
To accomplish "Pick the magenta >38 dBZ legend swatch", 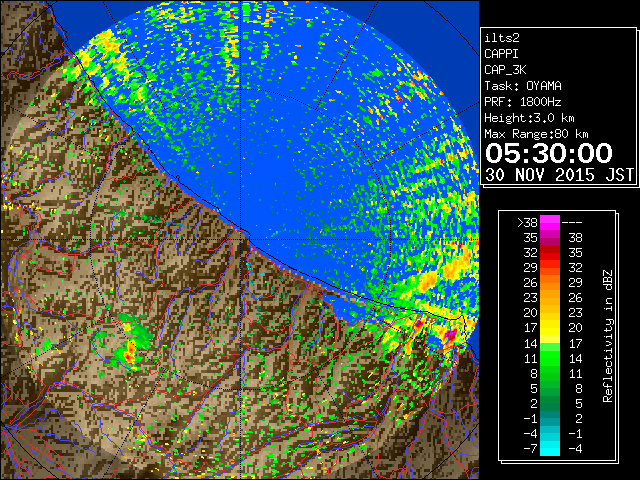I will (550, 222).
